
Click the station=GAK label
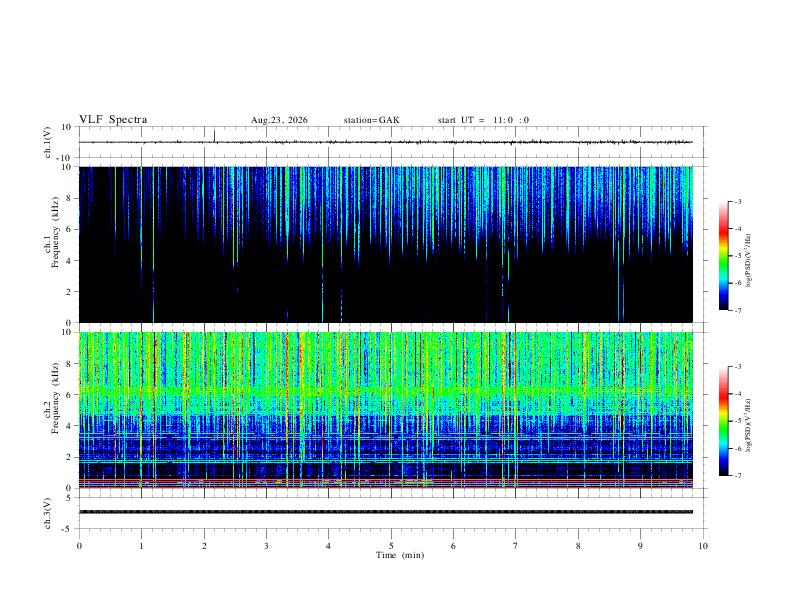(371, 120)
